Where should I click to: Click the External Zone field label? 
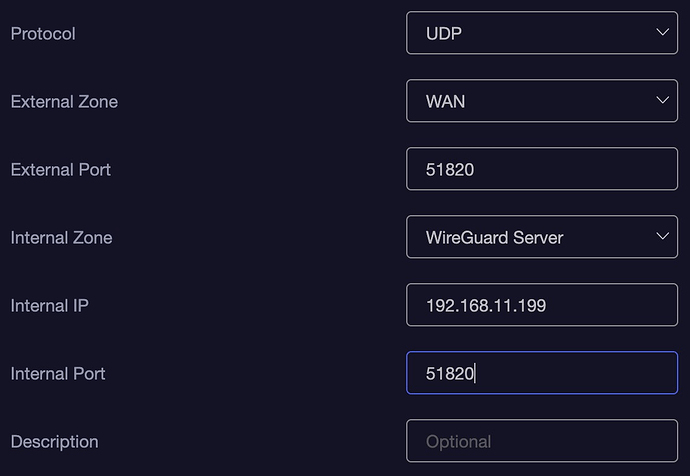pos(64,102)
